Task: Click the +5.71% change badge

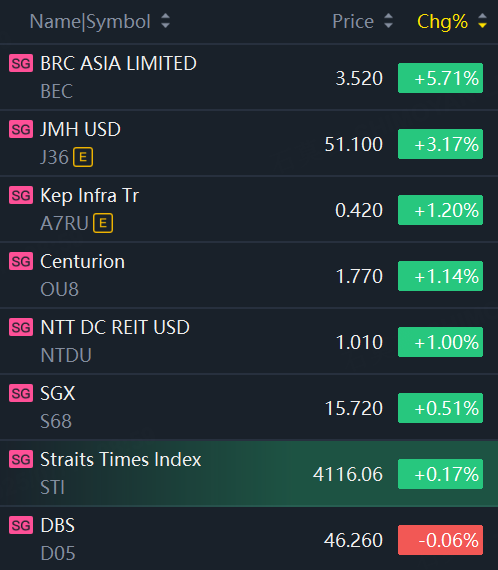Action: coord(440,78)
